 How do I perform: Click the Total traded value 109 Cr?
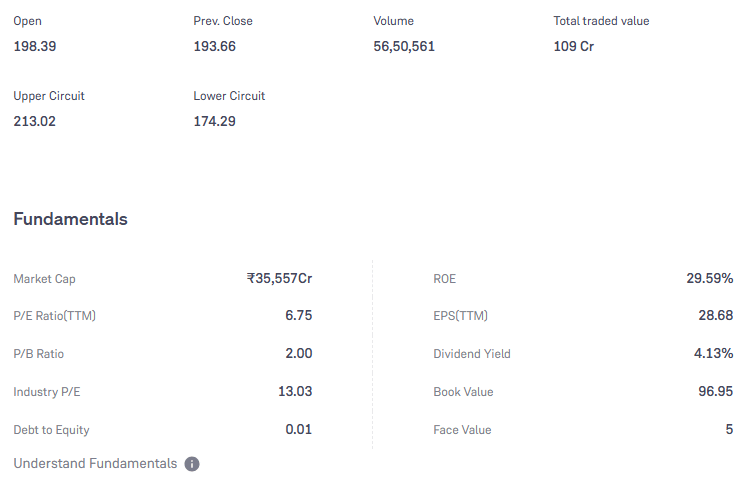574,47
